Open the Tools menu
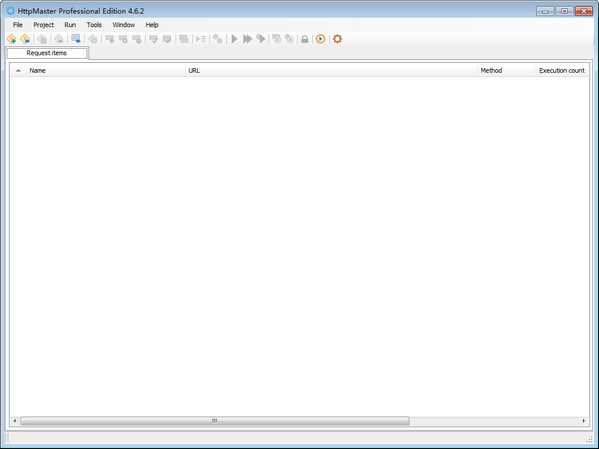This screenshot has height=449, width=599. (94, 25)
